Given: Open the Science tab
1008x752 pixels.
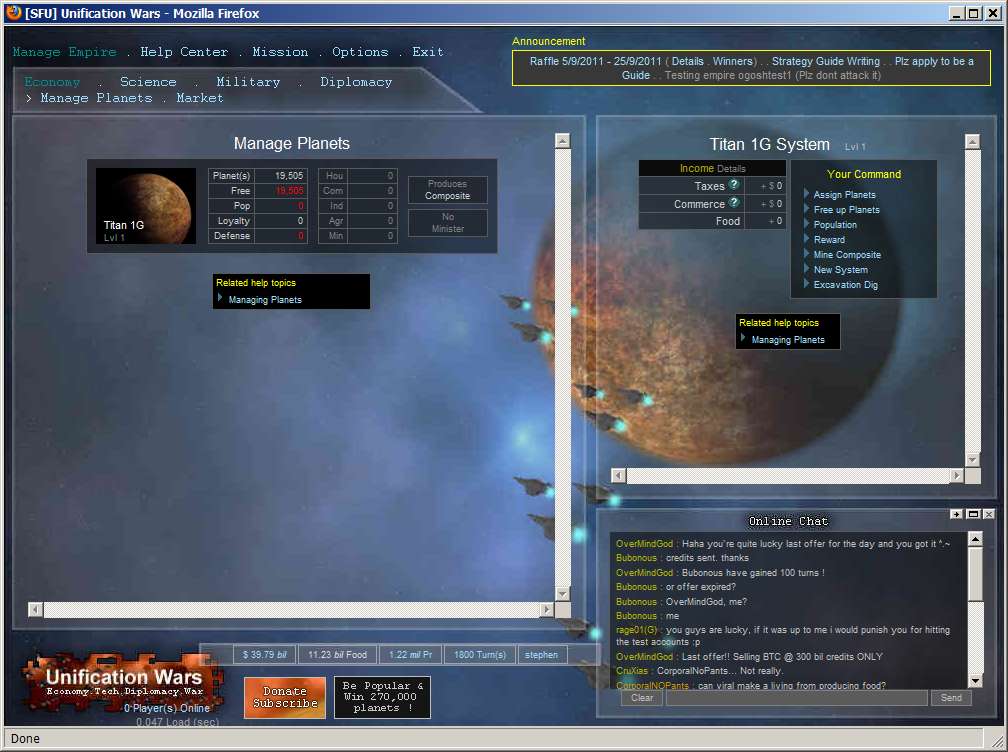Looking at the screenshot, I should click(x=148, y=82).
